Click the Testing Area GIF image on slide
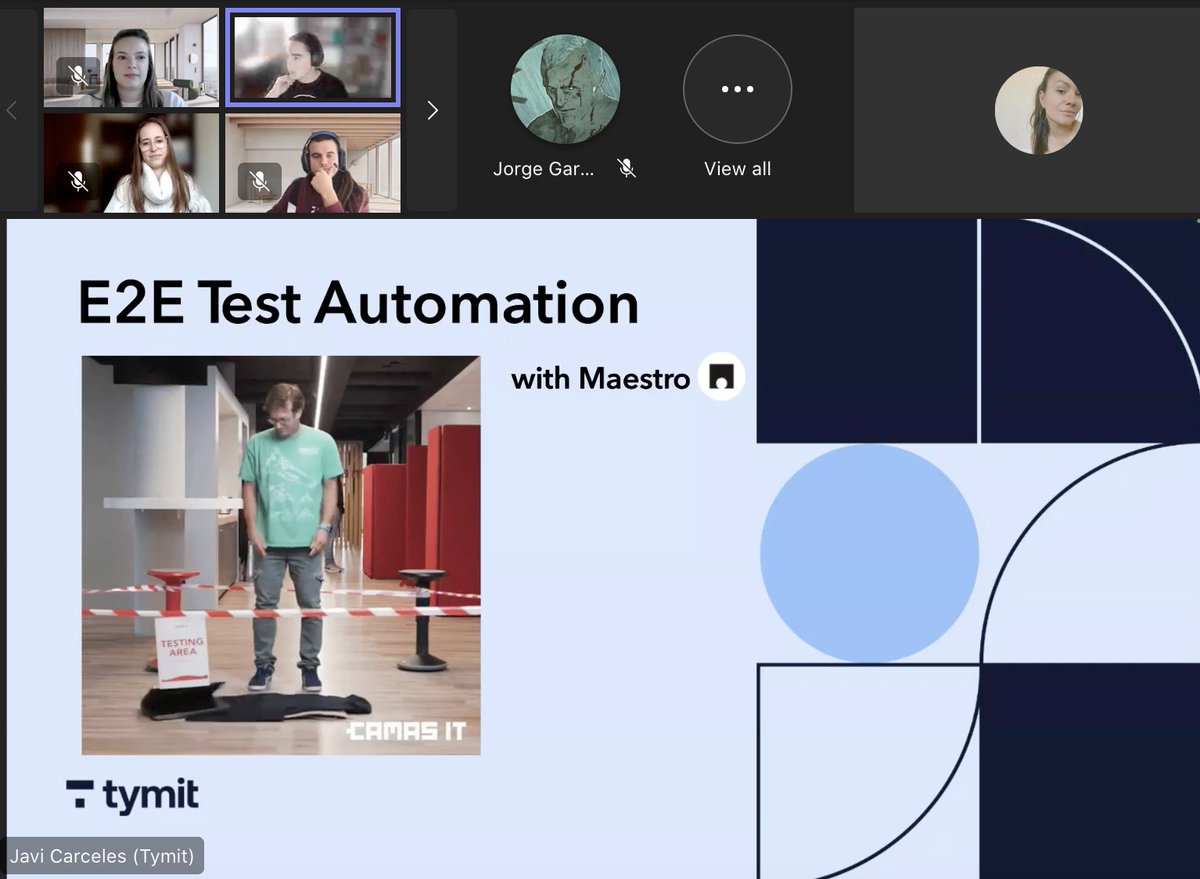 click(x=281, y=555)
